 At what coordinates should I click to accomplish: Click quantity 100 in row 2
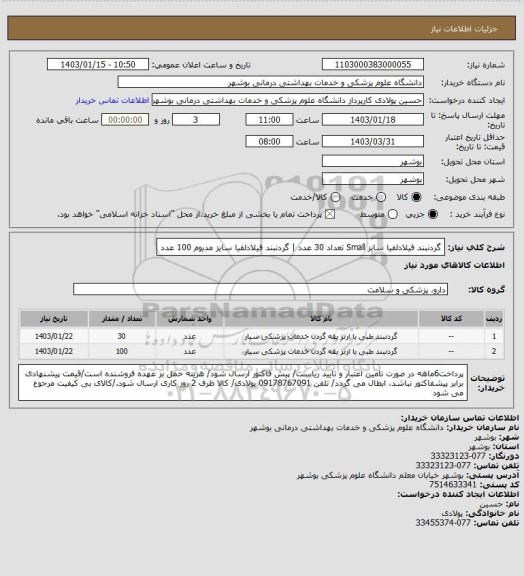[x=122, y=351]
